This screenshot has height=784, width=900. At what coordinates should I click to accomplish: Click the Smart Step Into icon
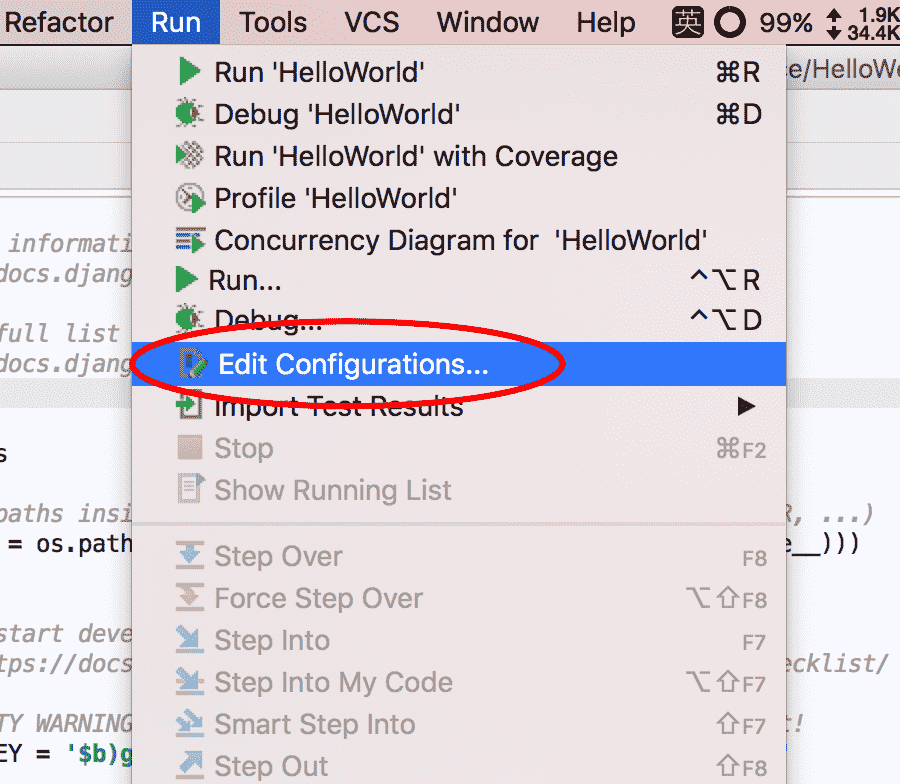point(190,724)
